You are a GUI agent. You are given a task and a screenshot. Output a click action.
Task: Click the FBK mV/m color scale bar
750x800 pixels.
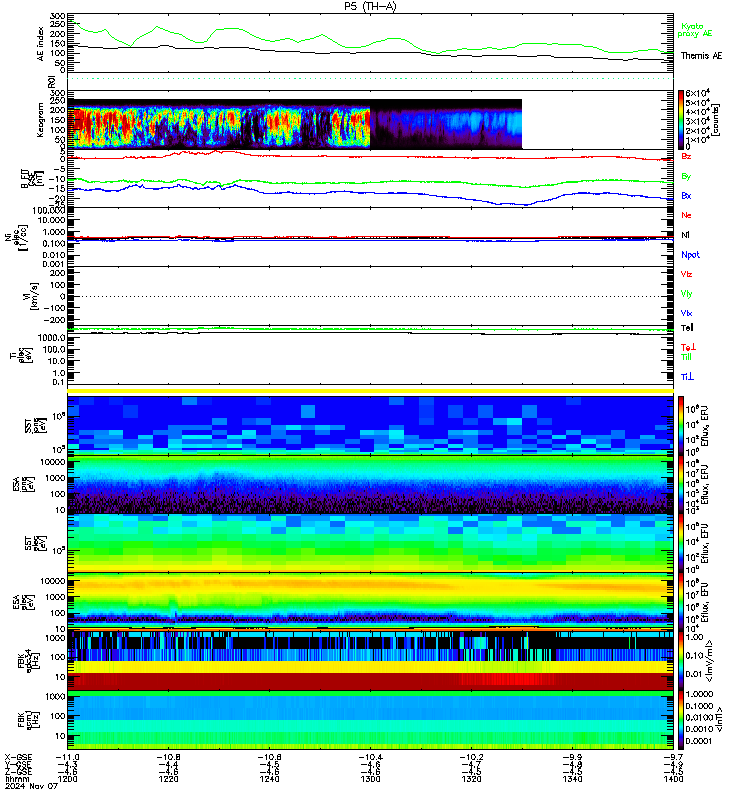681,661
